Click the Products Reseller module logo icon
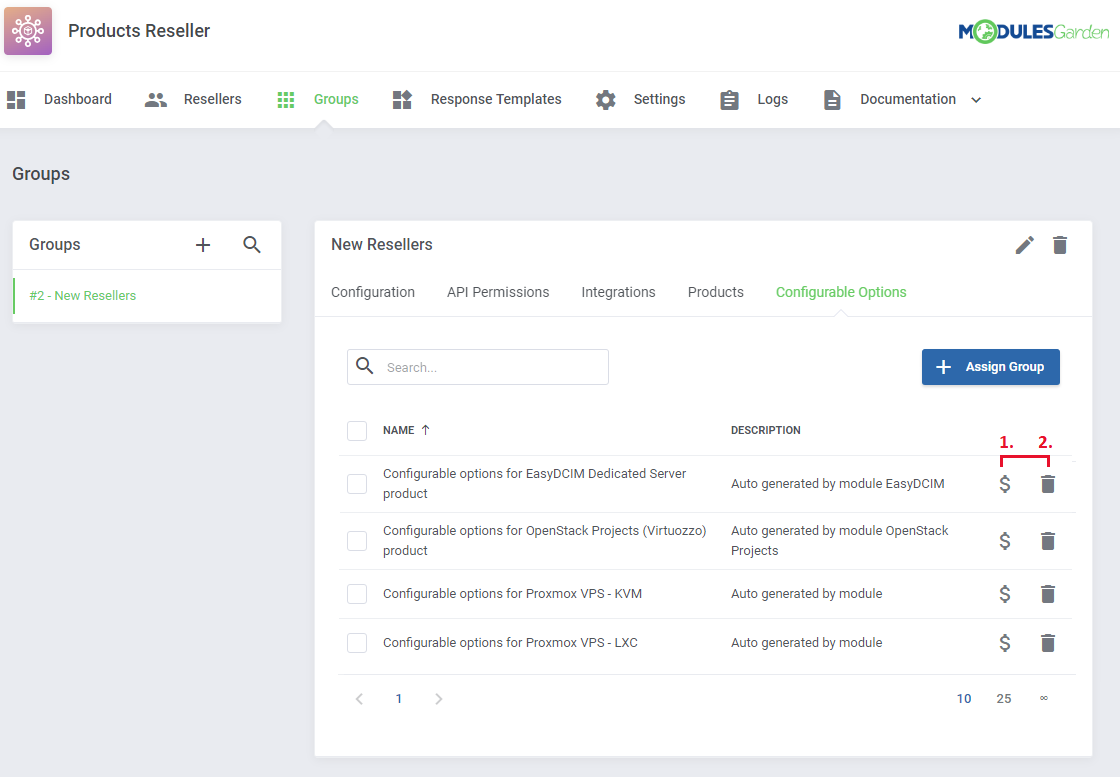This screenshot has width=1120, height=777. 28,31
